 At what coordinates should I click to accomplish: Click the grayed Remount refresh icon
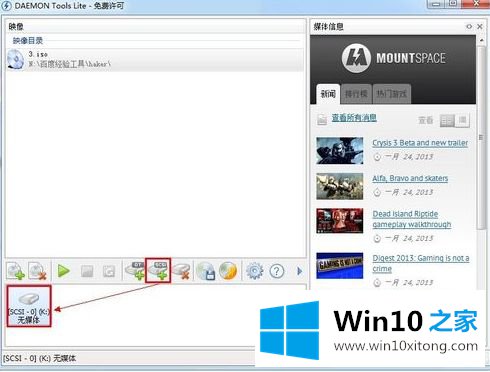pos(109,272)
